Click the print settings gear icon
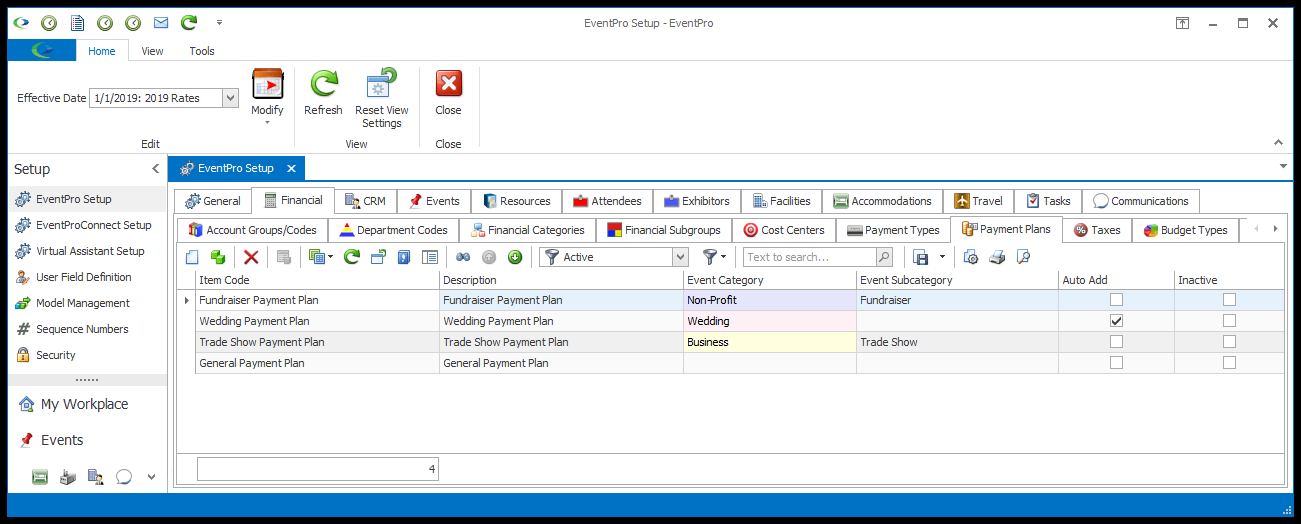The height and width of the screenshot is (524, 1301). [x=971, y=257]
